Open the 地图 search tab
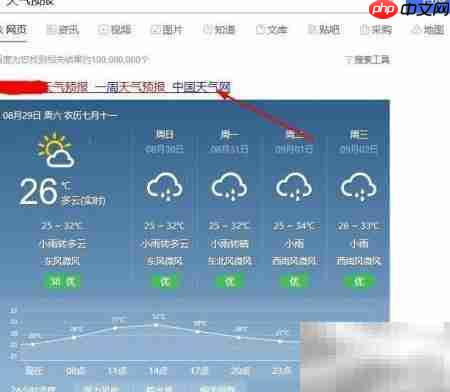The height and width of the screenshot is (392, 450). (428, 30)
